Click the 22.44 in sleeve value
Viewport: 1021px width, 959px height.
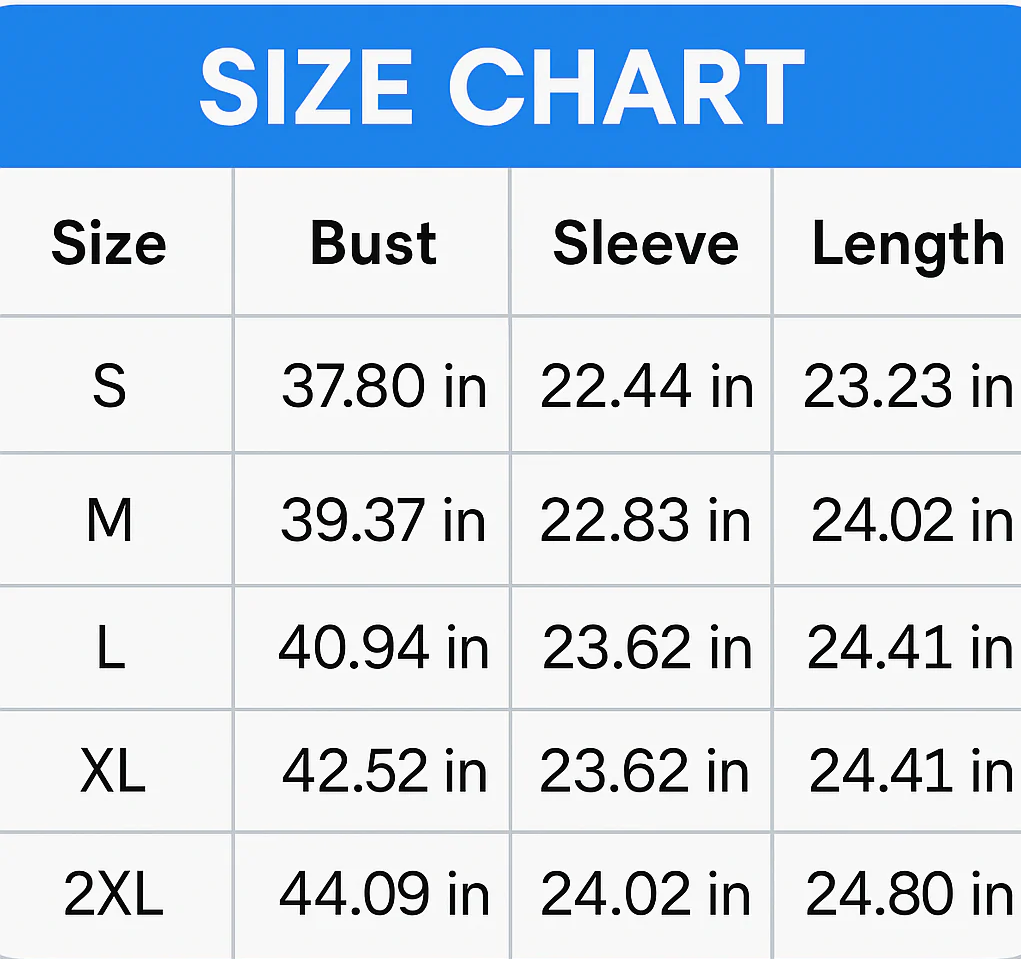647,386
